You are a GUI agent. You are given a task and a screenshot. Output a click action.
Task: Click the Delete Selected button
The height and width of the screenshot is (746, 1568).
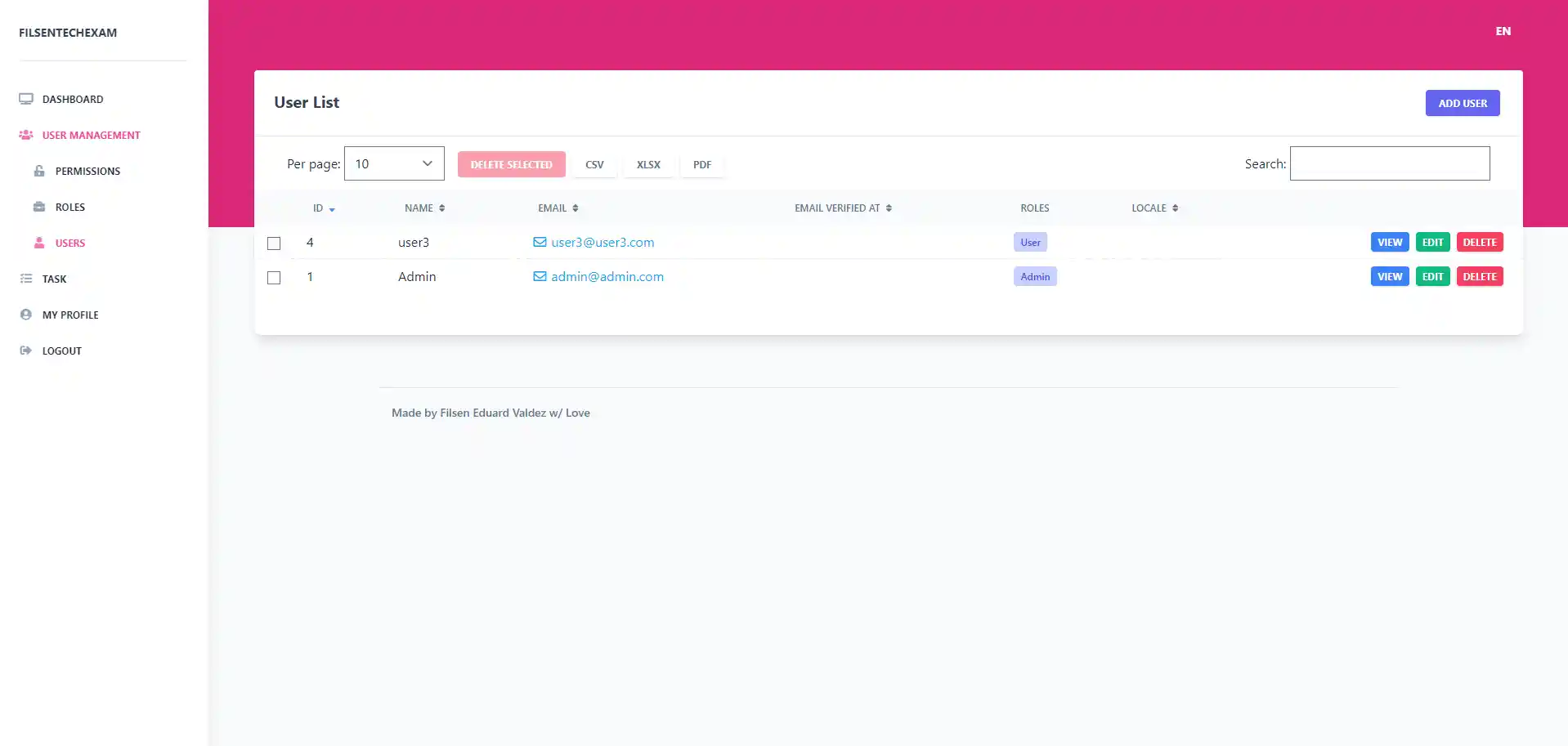tap(512, 164)
